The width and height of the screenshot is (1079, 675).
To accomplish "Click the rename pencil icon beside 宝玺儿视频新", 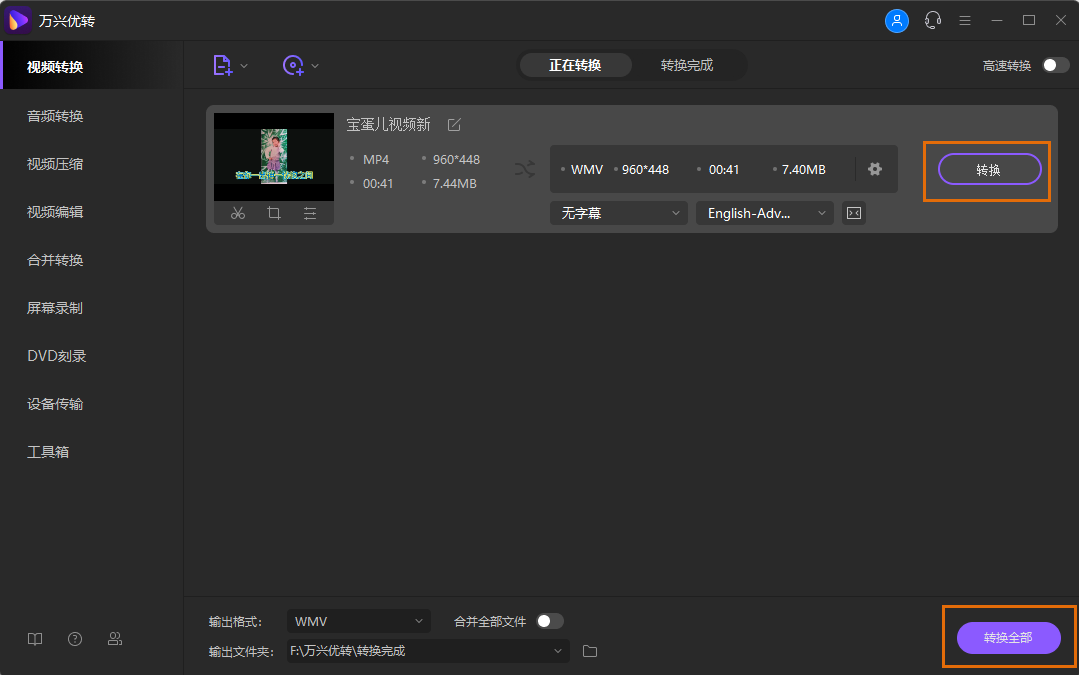I will [454, 125].
